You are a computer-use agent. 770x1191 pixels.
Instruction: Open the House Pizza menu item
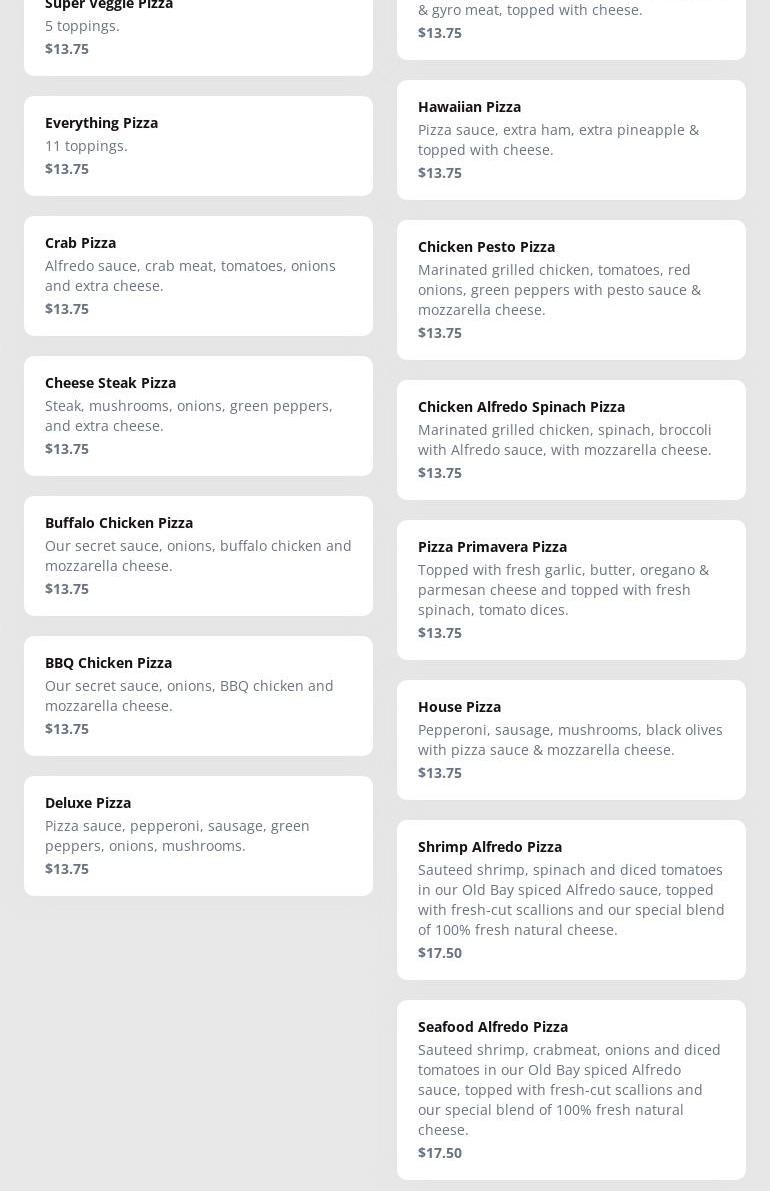[571, 740]
